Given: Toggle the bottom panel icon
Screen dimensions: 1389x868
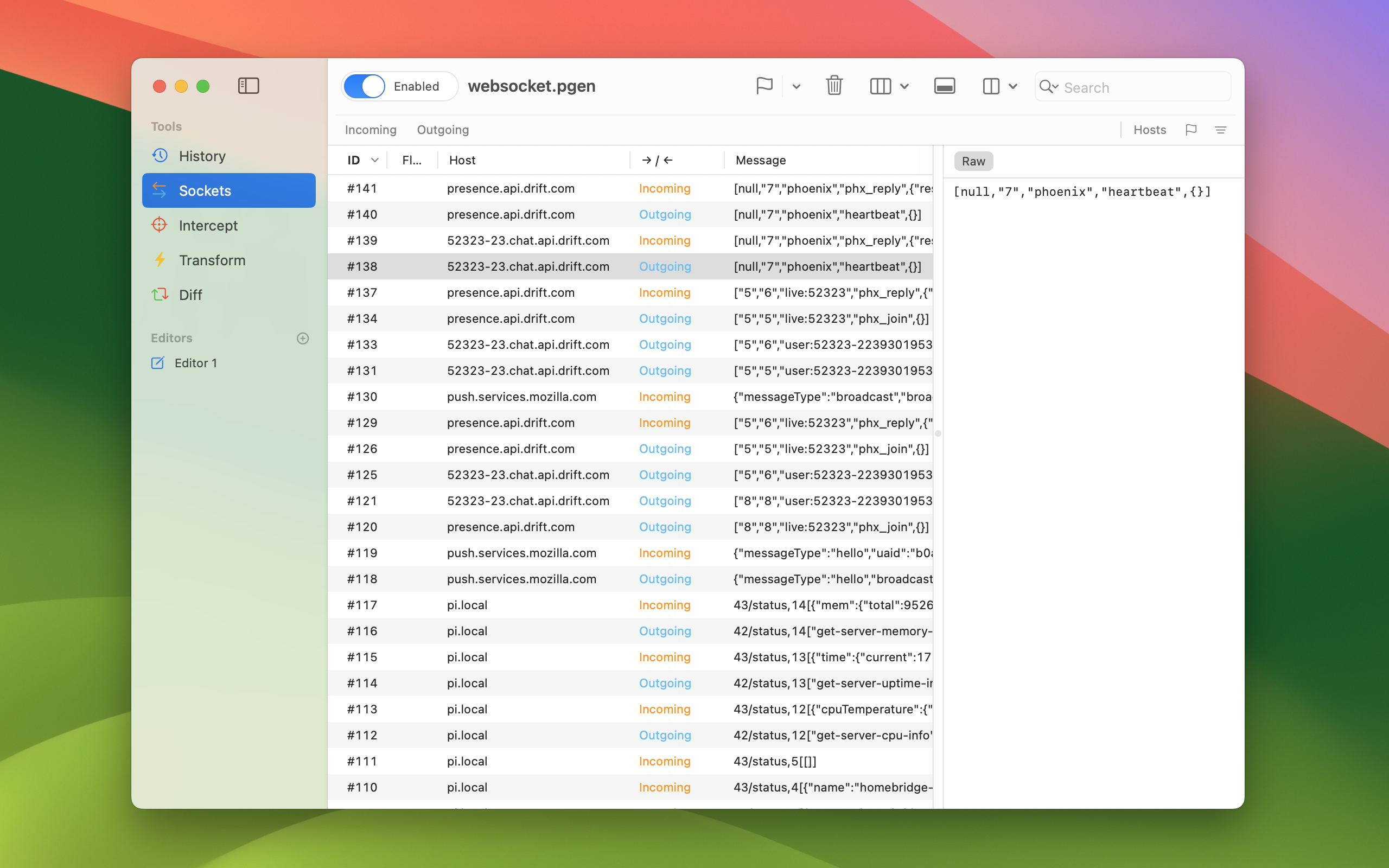Looking at the screenshot, I should 944,87.
